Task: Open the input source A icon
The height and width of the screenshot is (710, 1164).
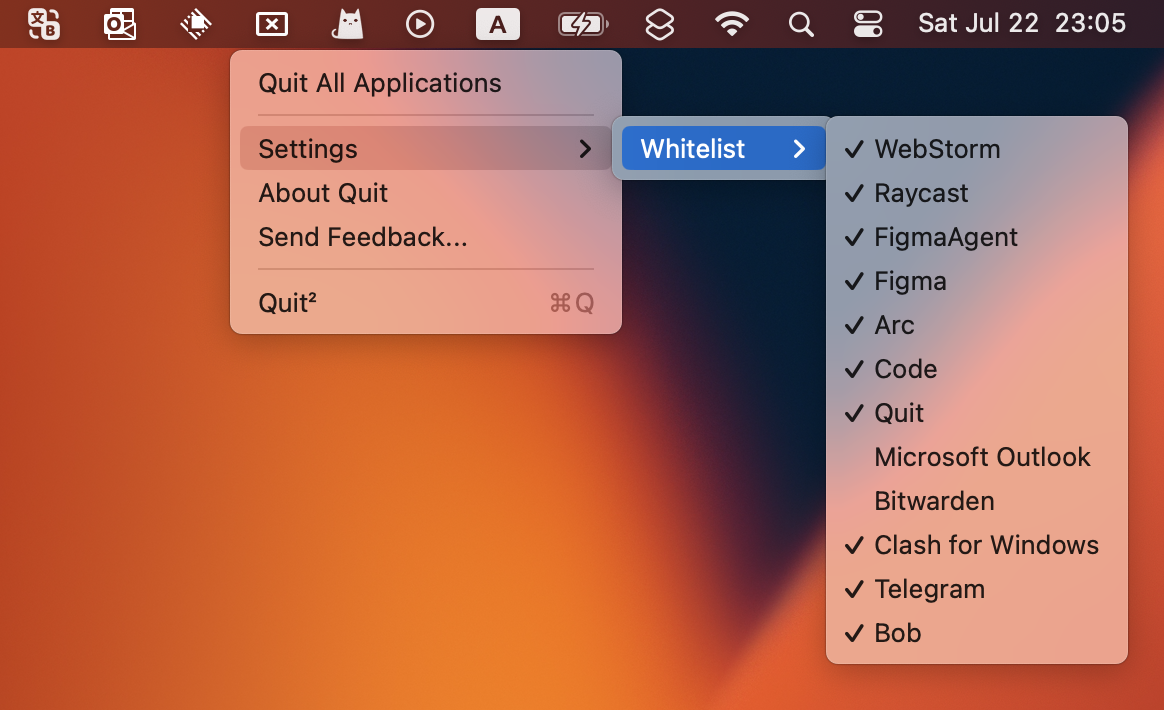Action: point(497,24)
